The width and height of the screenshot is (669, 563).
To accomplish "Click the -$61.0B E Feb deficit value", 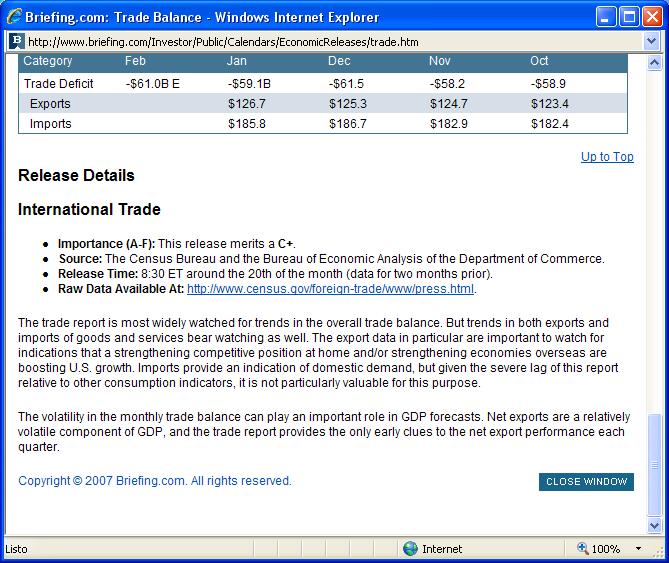I will tap(153, 84).
